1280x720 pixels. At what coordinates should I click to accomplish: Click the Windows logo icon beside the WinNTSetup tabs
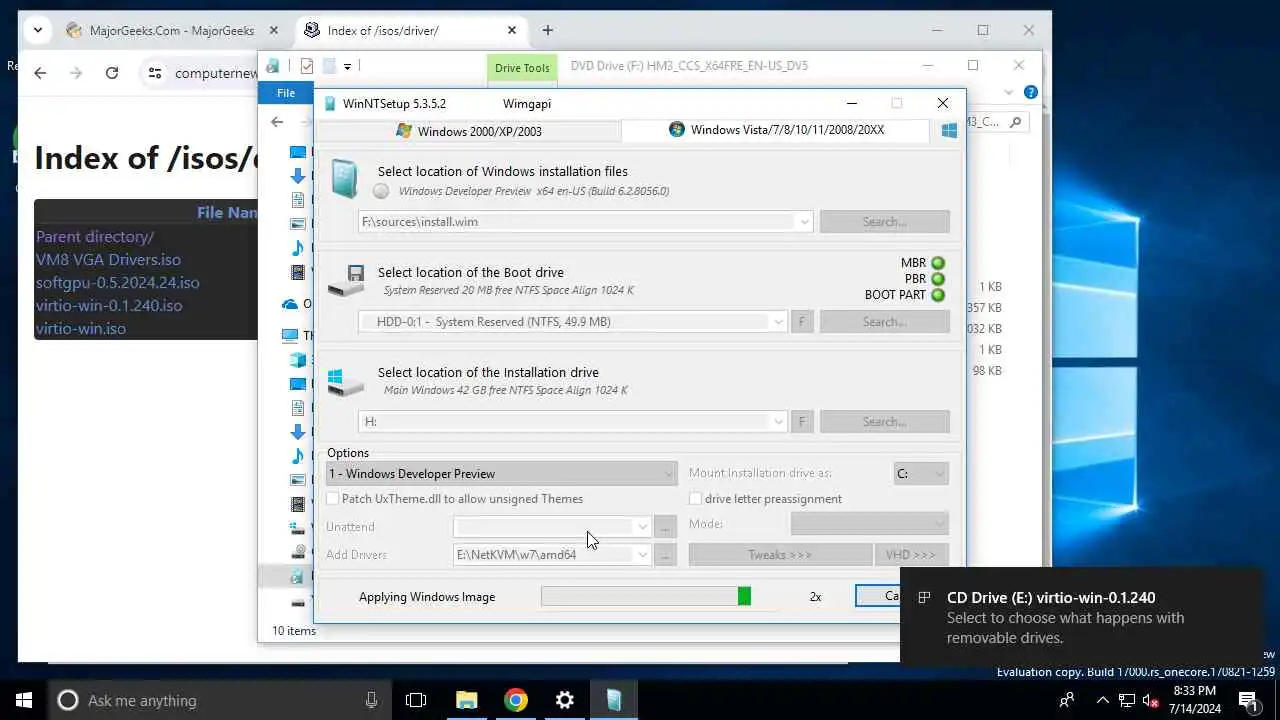tap(949, 130)
